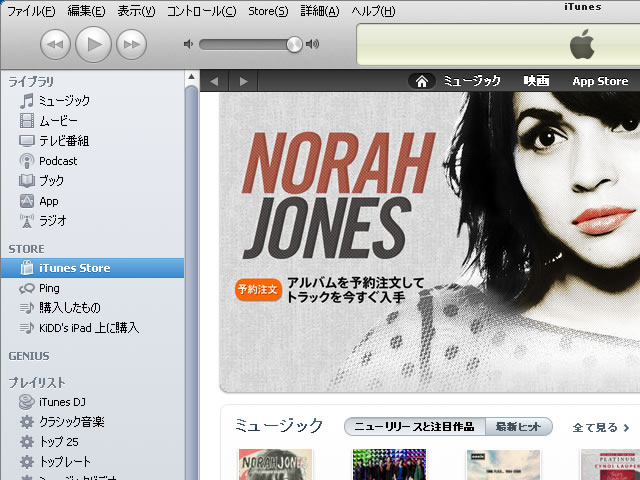Select the ブック book icon

point(27,181)
